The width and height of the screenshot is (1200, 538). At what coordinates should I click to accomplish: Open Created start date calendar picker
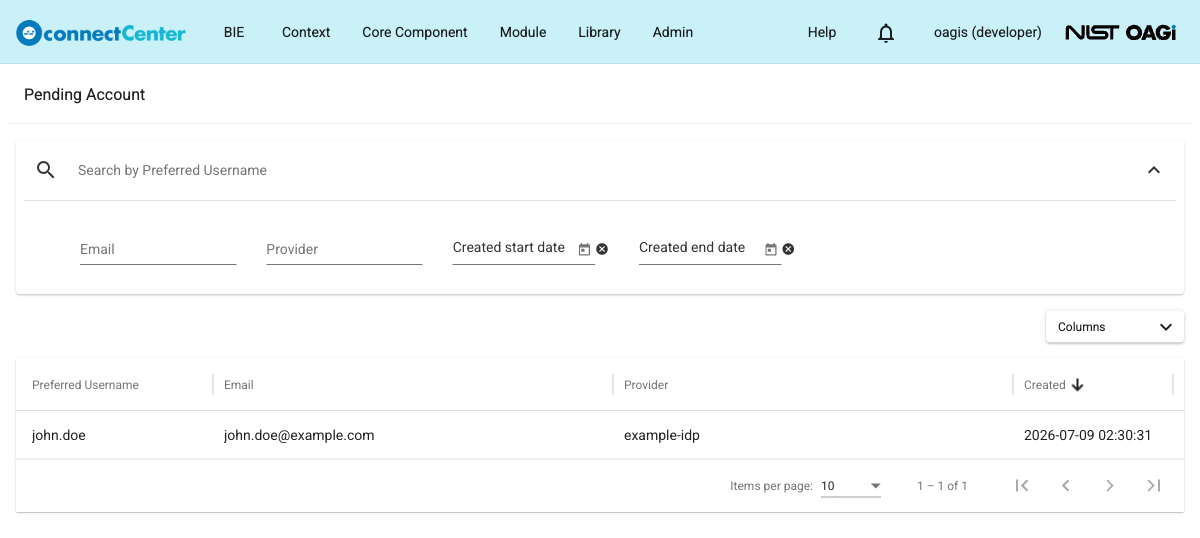click(585, 249)
